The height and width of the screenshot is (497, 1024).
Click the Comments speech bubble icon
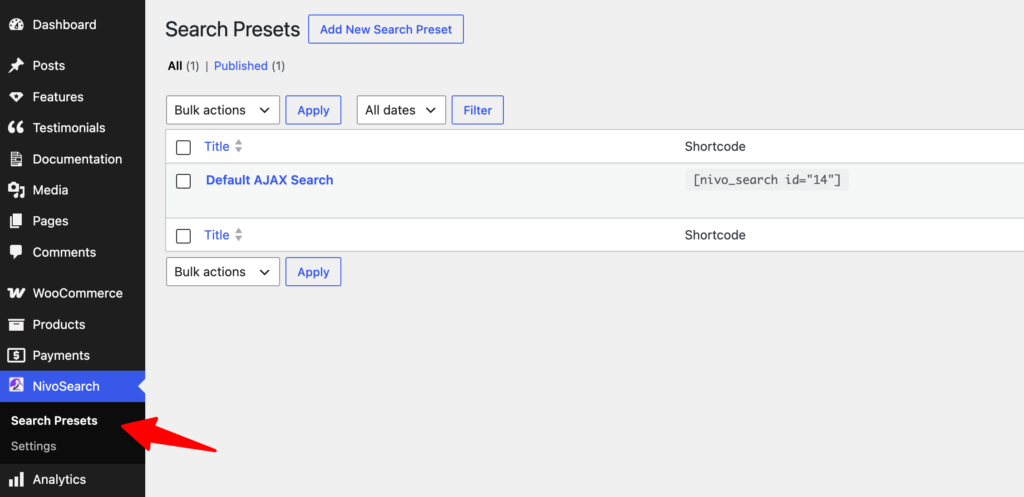click(x=16, y=252)
